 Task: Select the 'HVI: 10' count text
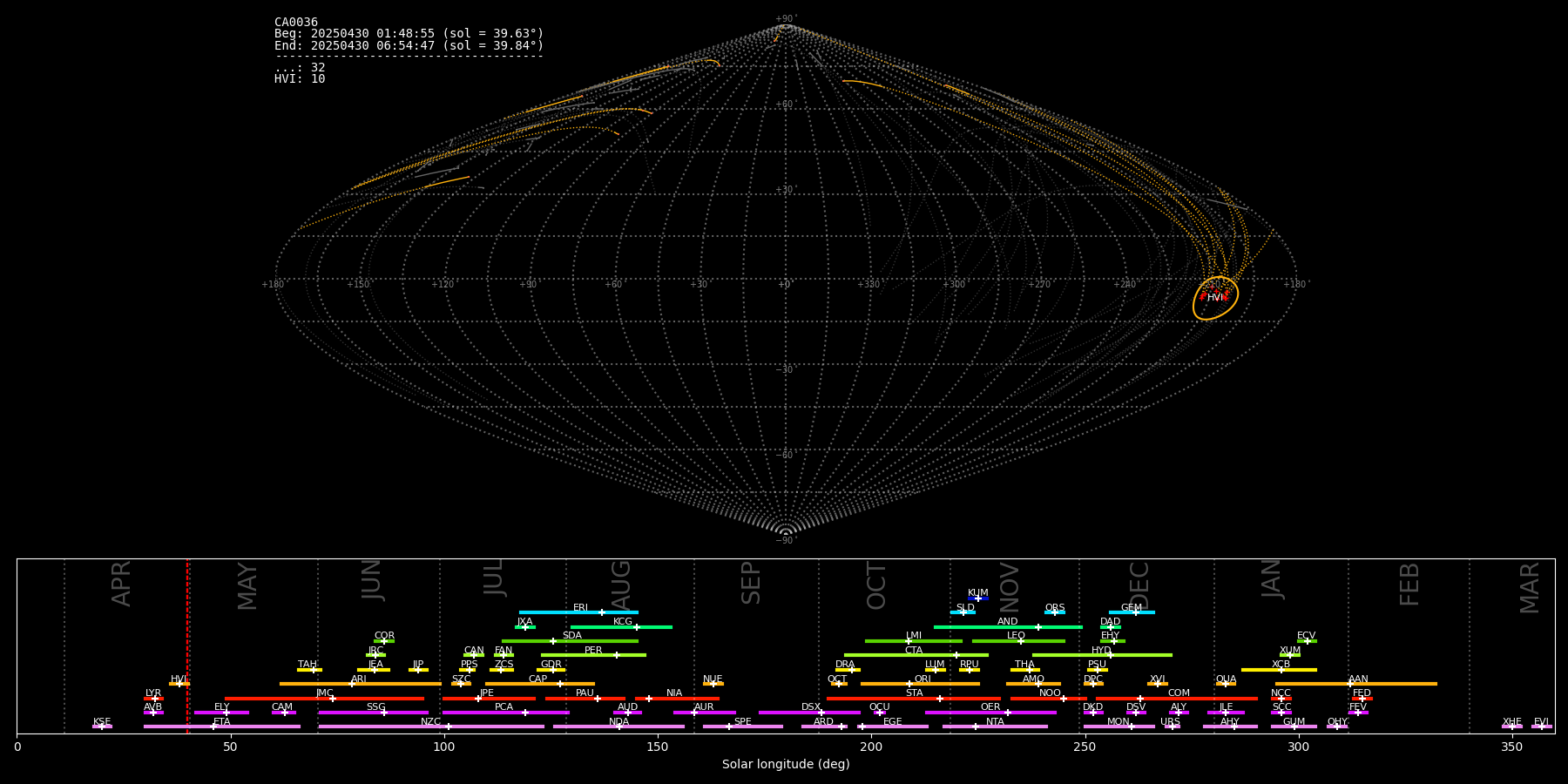pos(300,79)
